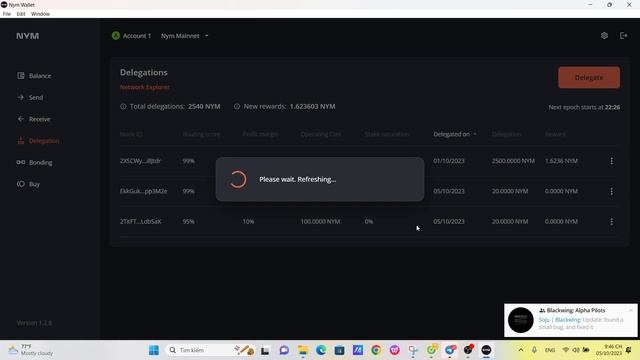Click node ID EkkGuk...pp3M2e
640x360 pixels.
(143, 191)
